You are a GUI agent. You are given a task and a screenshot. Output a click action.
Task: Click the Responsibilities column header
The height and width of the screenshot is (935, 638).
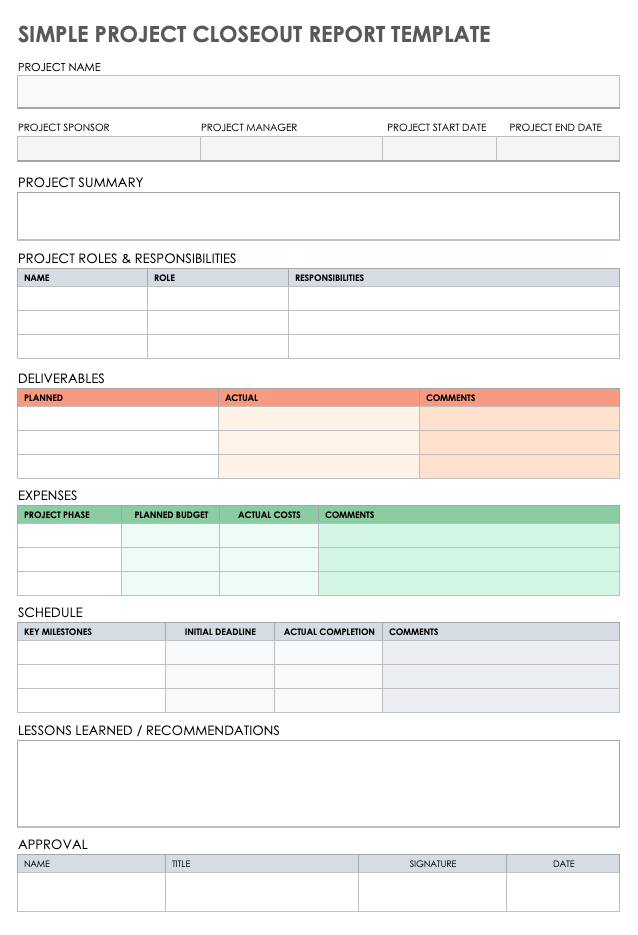coord(453,278)
